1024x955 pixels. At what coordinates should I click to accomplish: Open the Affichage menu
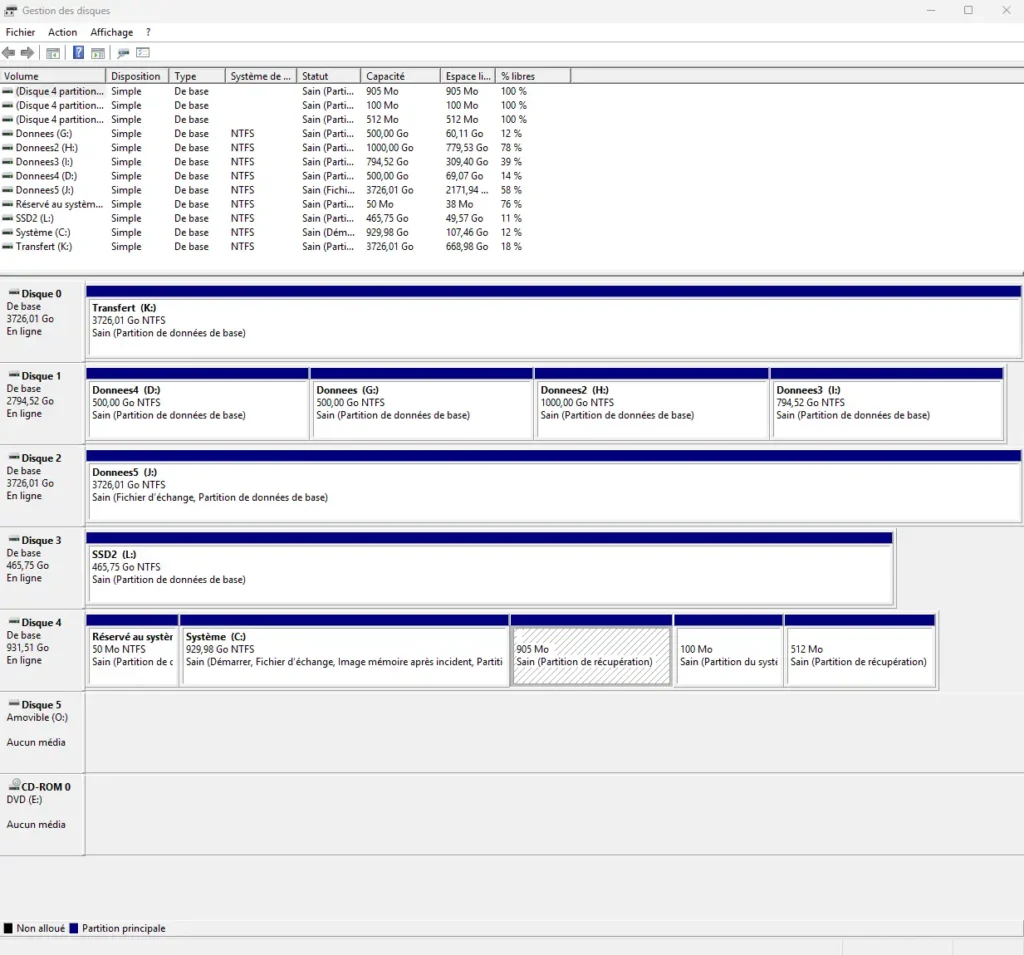(x=112, y=32)
